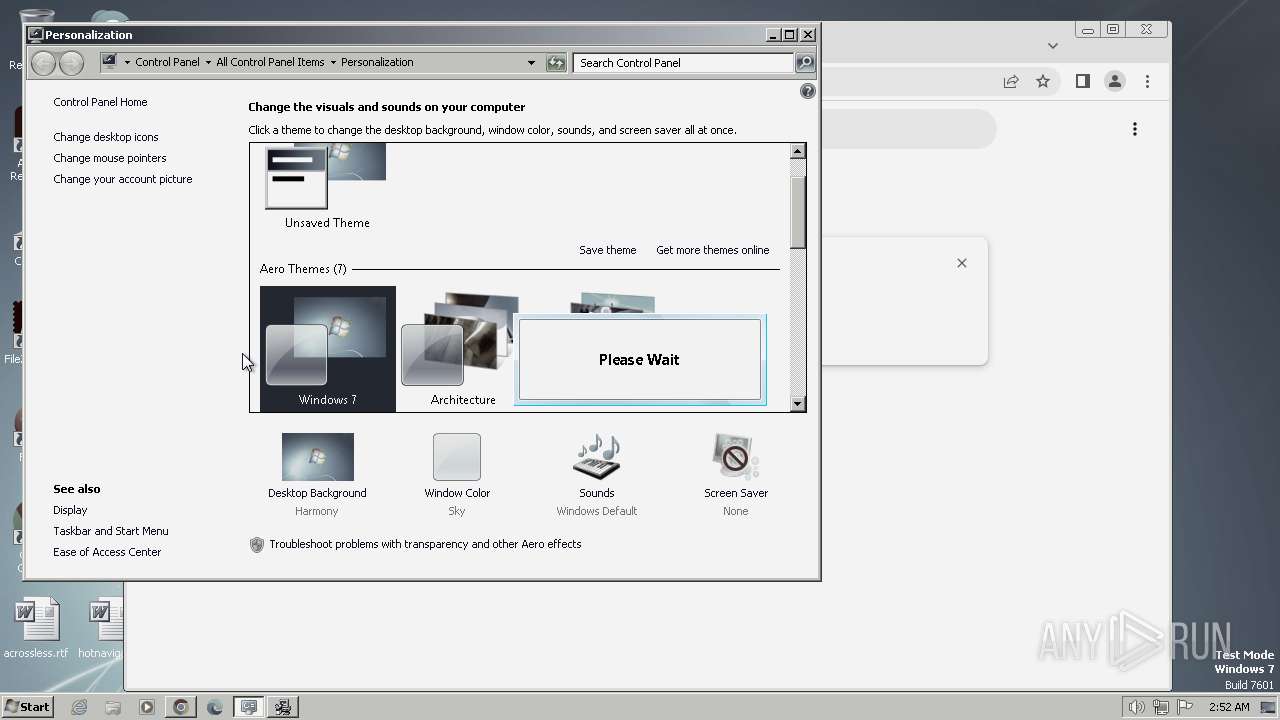The height and width of the screenshot is (720, 1280).
Task: Open the Change desktop icons link
Action: click(x=106, y=137)
